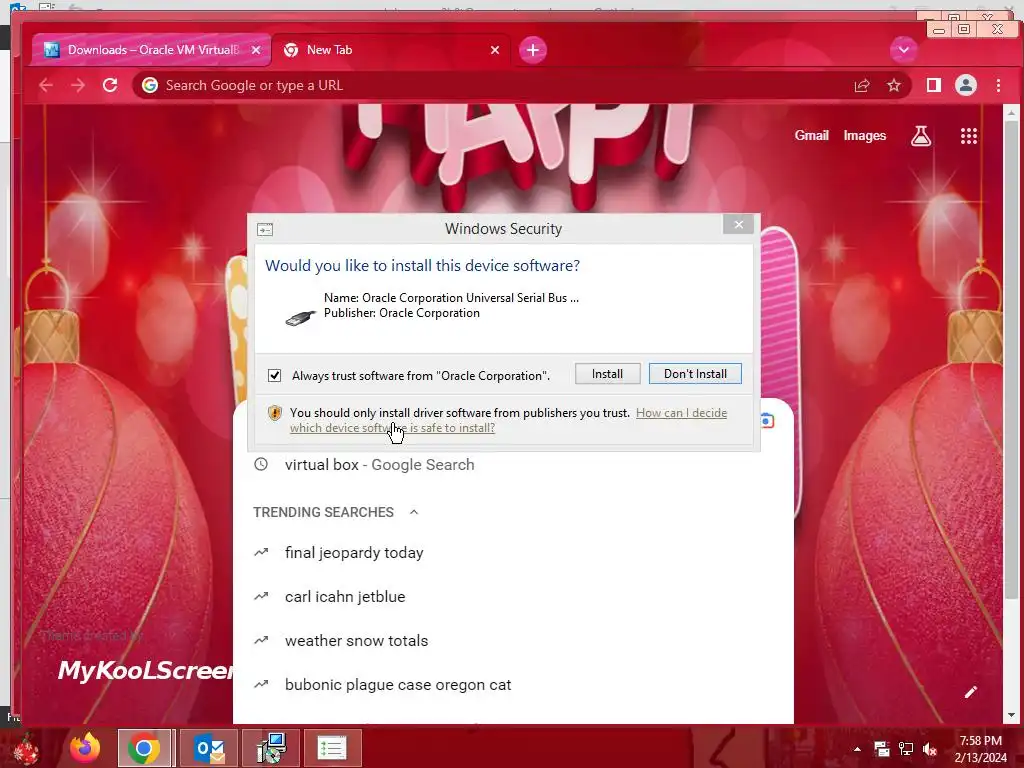Open link about deciding safe device software

(508, 420)
